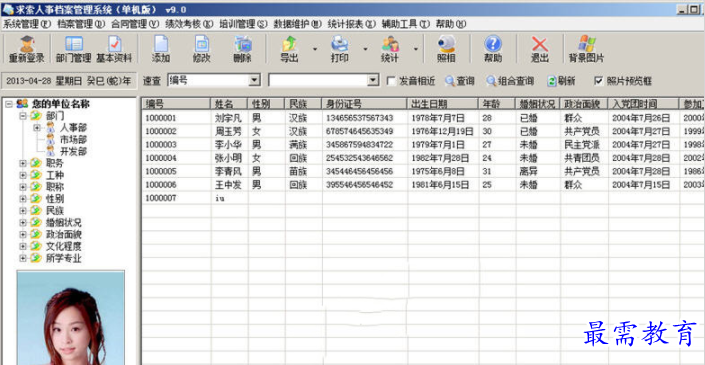
Task: Collapse the 部门 tree node
Action: click(22, 116)
